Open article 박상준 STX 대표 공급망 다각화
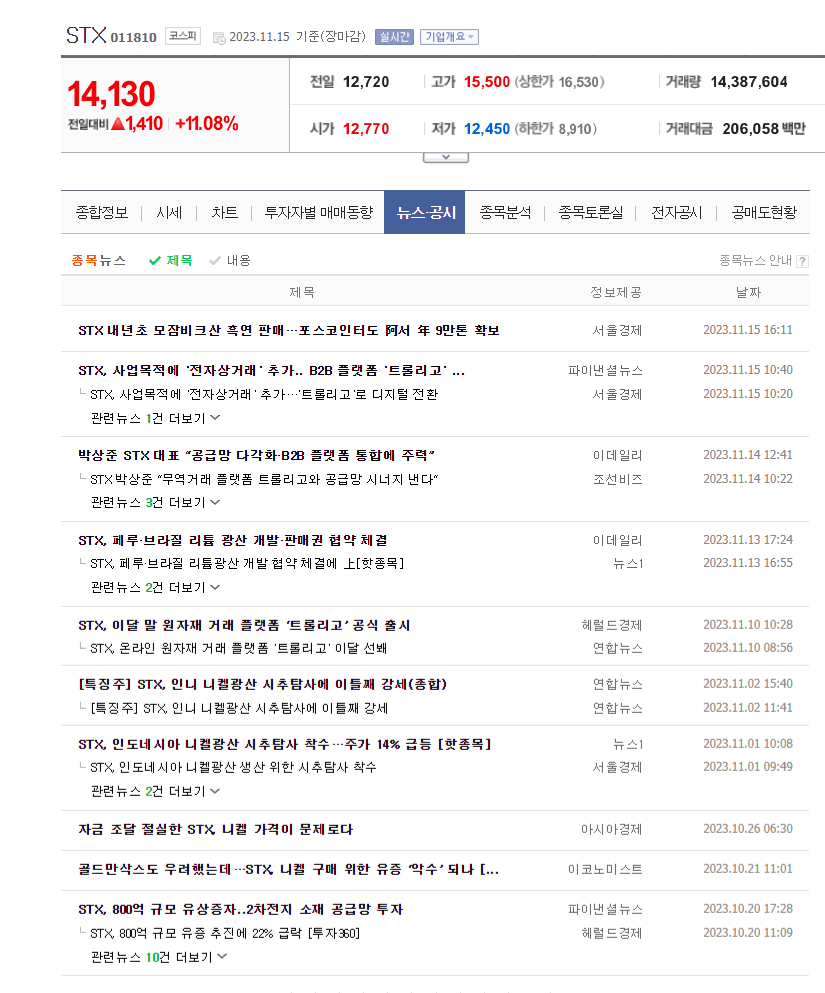 click(x=256, y=455)
